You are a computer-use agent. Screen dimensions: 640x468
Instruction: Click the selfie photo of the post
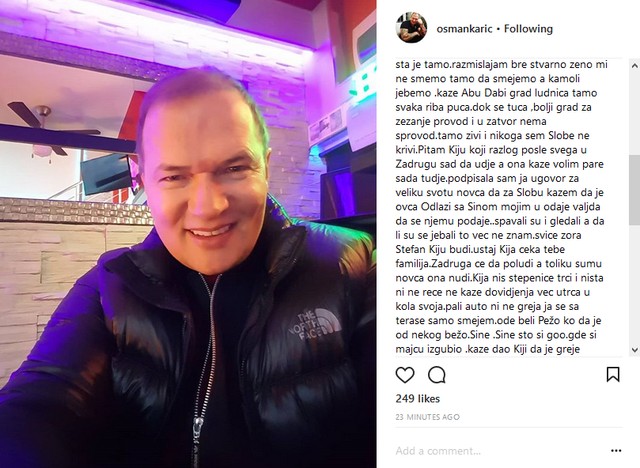[188, 234]
